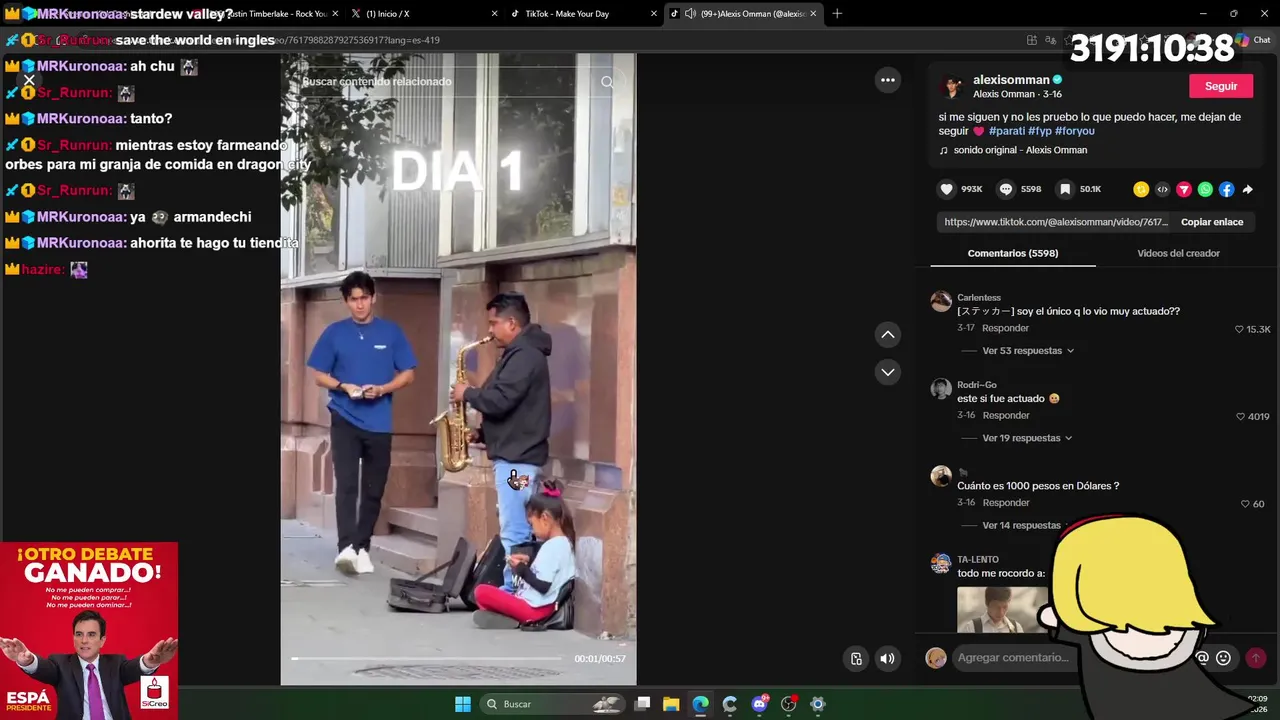Click 'Copiar enlace' button

coord(1212,222)
